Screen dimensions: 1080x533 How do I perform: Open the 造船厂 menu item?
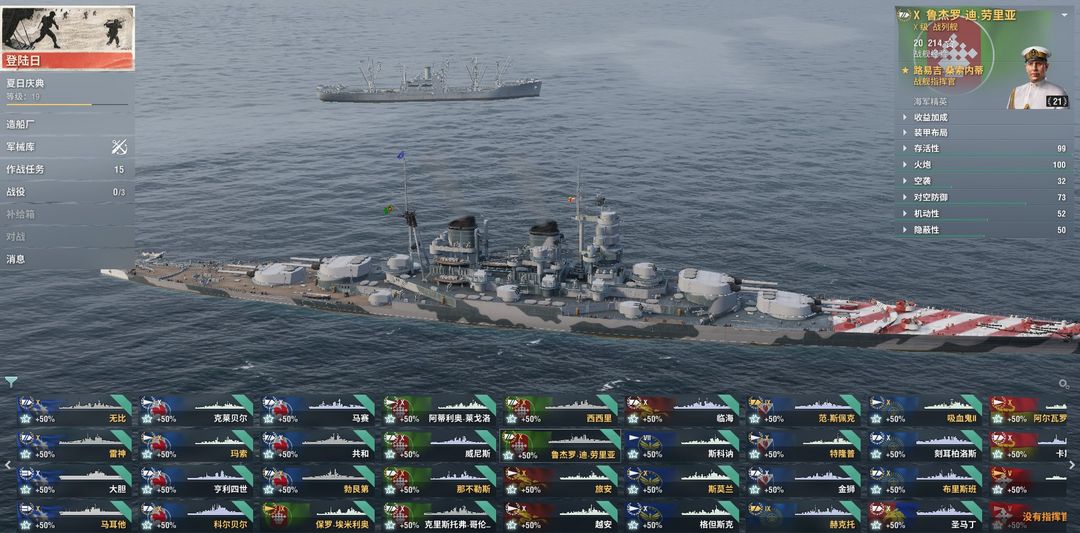(68, 125)
